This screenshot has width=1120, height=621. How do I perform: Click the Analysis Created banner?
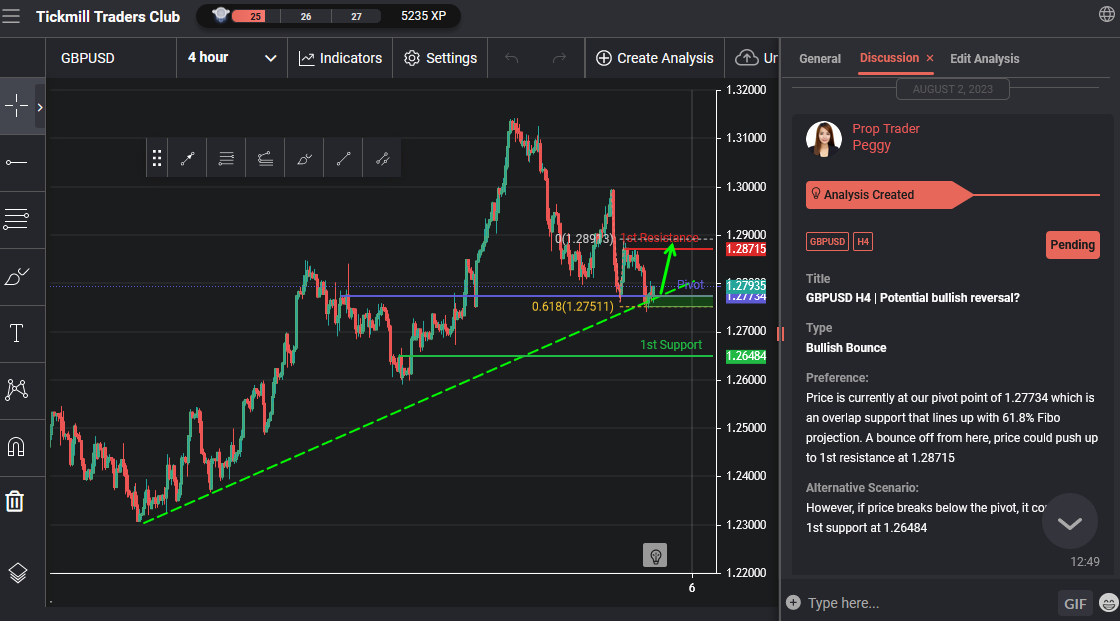point(889,194)
